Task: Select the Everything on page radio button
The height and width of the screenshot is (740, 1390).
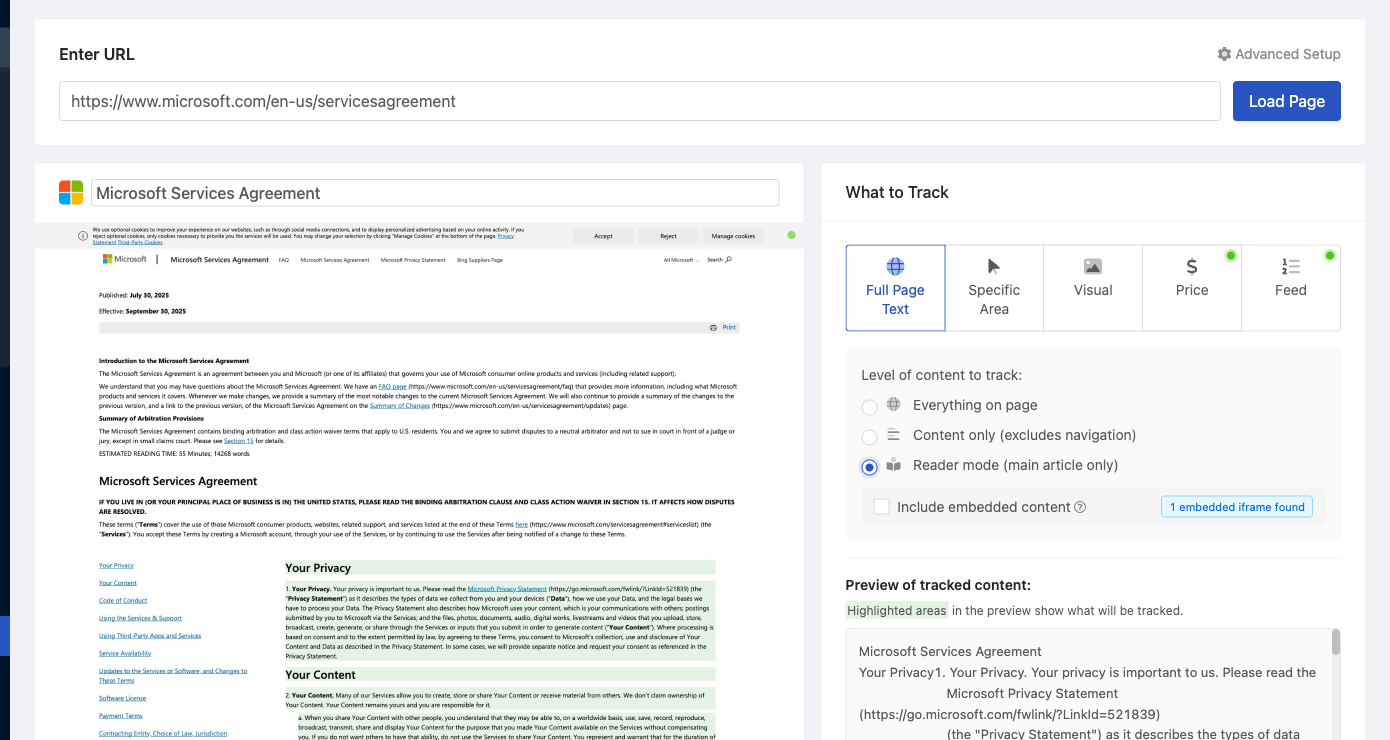Action: 869,406
